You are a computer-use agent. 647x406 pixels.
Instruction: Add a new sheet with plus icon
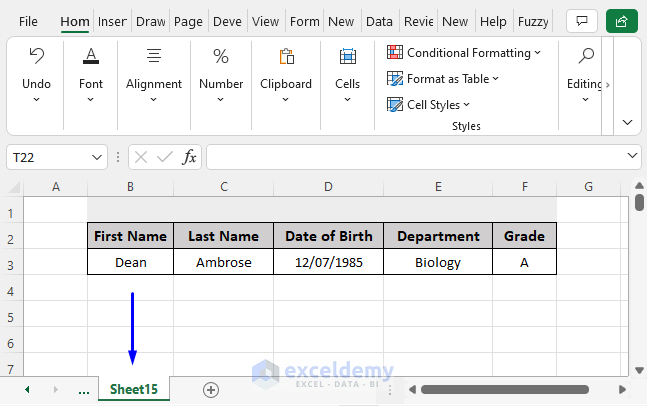point(210,390)
